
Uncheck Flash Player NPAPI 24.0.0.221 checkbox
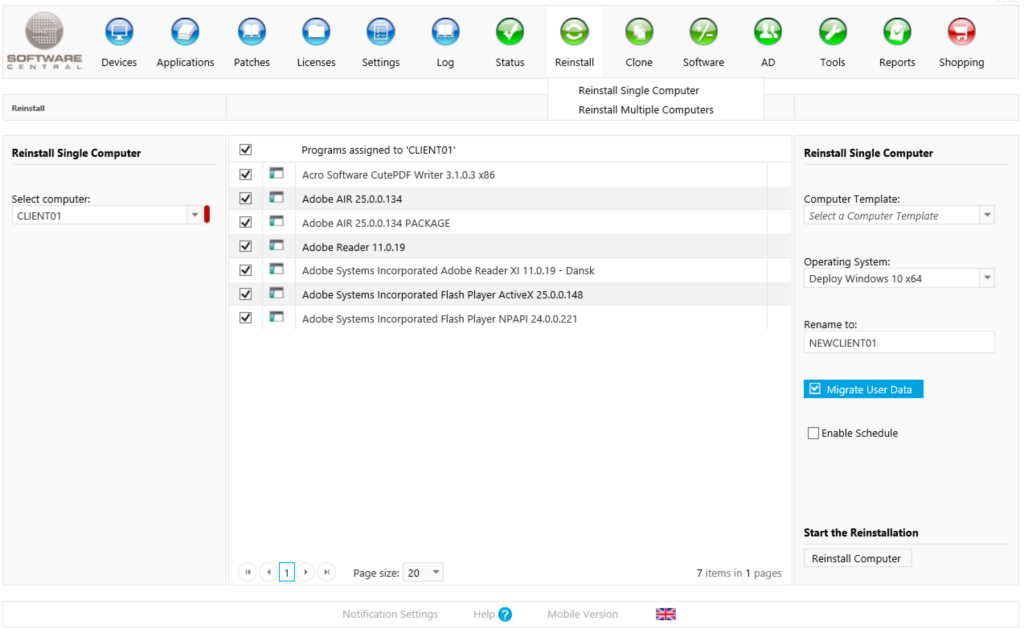(x=246, y=317)
